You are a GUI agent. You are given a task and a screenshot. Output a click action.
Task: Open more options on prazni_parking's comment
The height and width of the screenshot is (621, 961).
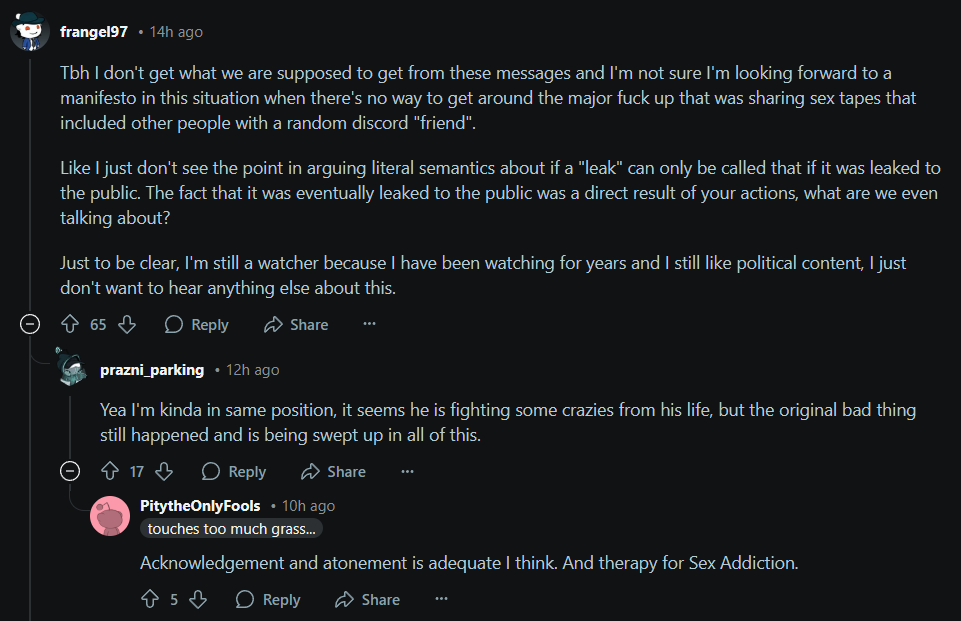(x=407, y=471)
